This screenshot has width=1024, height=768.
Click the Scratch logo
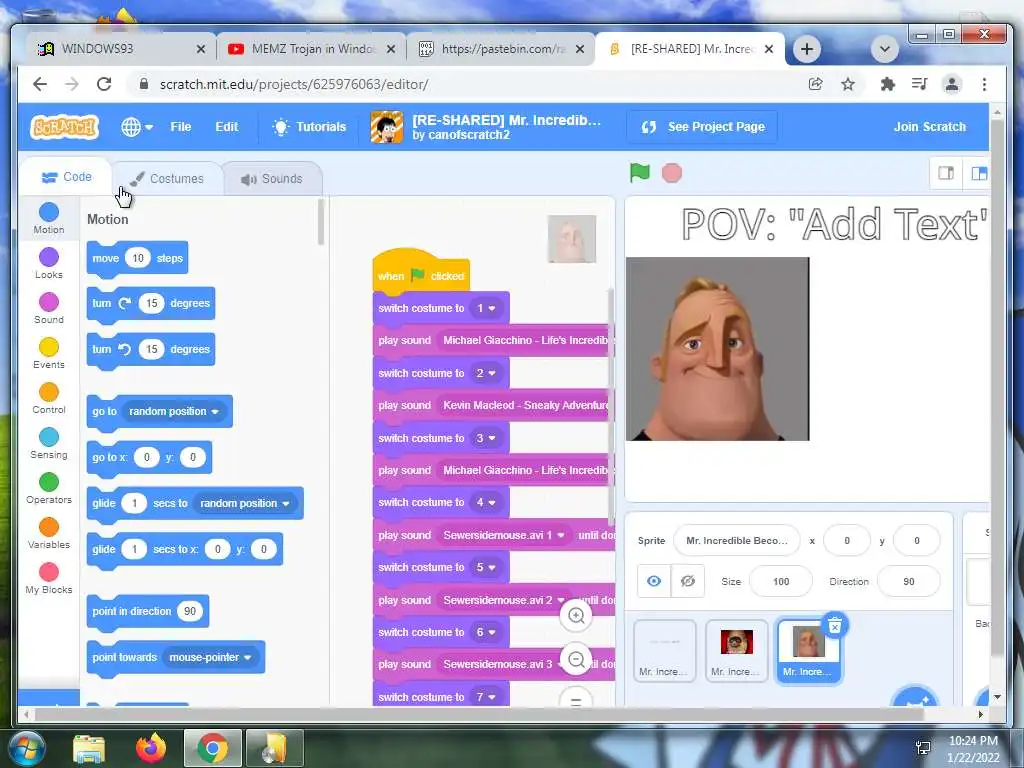65,127
